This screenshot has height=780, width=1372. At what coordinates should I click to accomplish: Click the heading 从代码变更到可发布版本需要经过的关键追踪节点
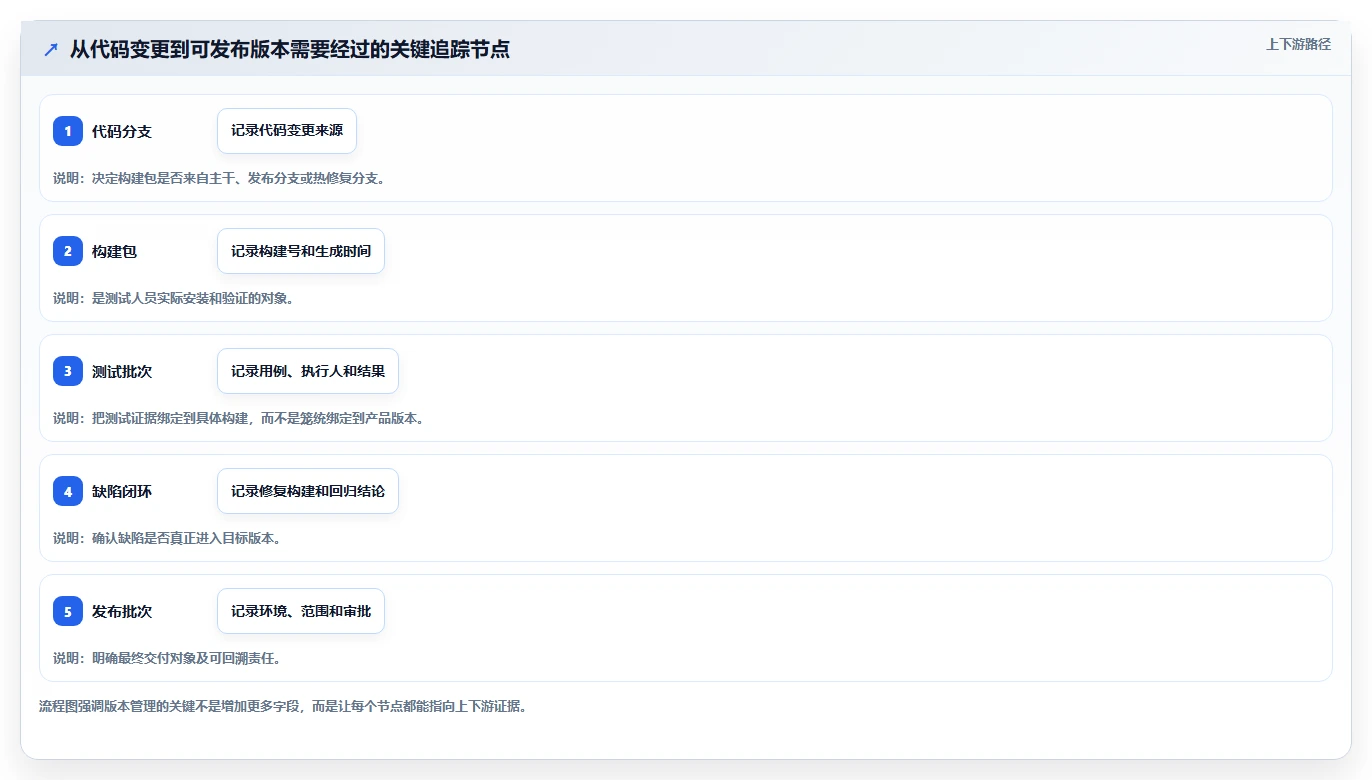(x=290, y=49)
